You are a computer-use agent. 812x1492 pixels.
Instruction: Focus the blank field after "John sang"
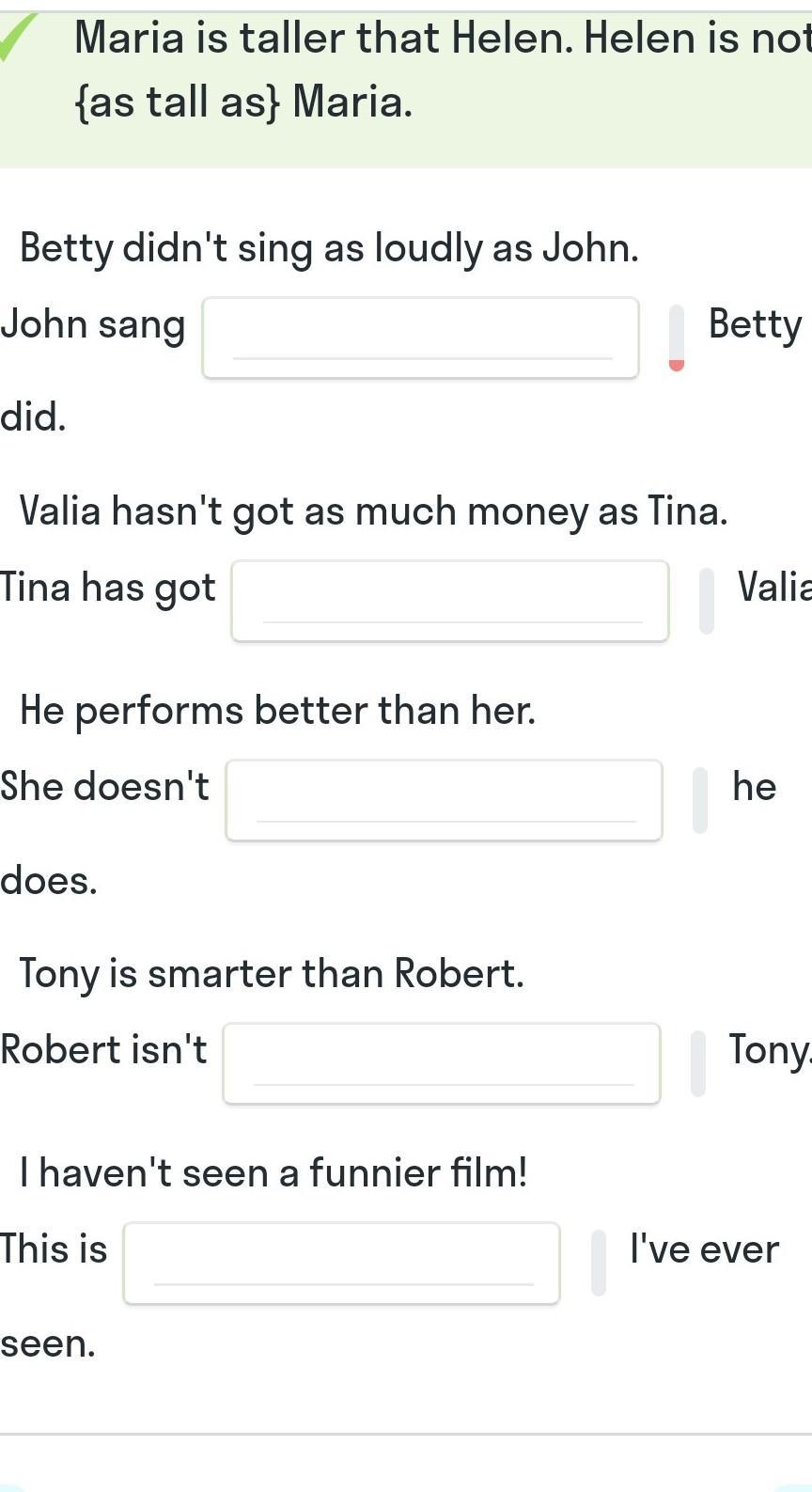(421, 338)
